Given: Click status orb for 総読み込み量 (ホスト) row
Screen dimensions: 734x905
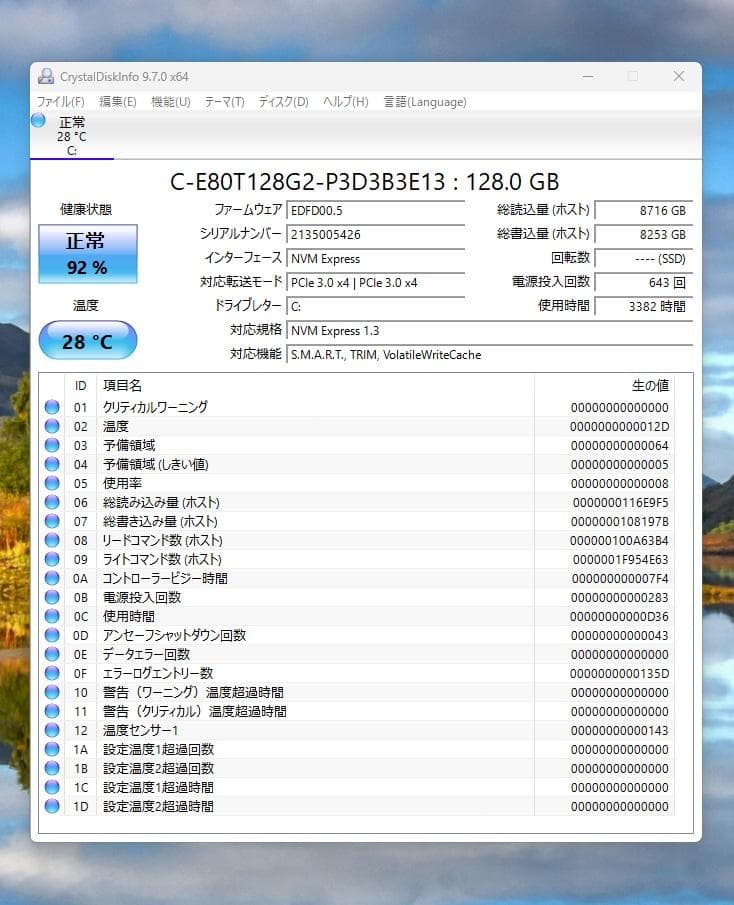Looking at the screenshot, I should 52,502.
